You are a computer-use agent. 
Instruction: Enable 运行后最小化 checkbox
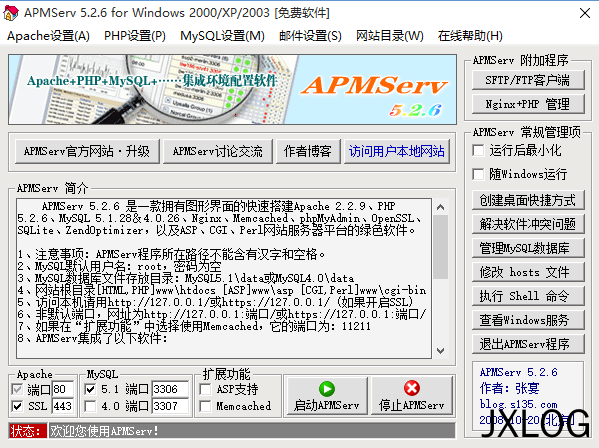click(478, 150)
